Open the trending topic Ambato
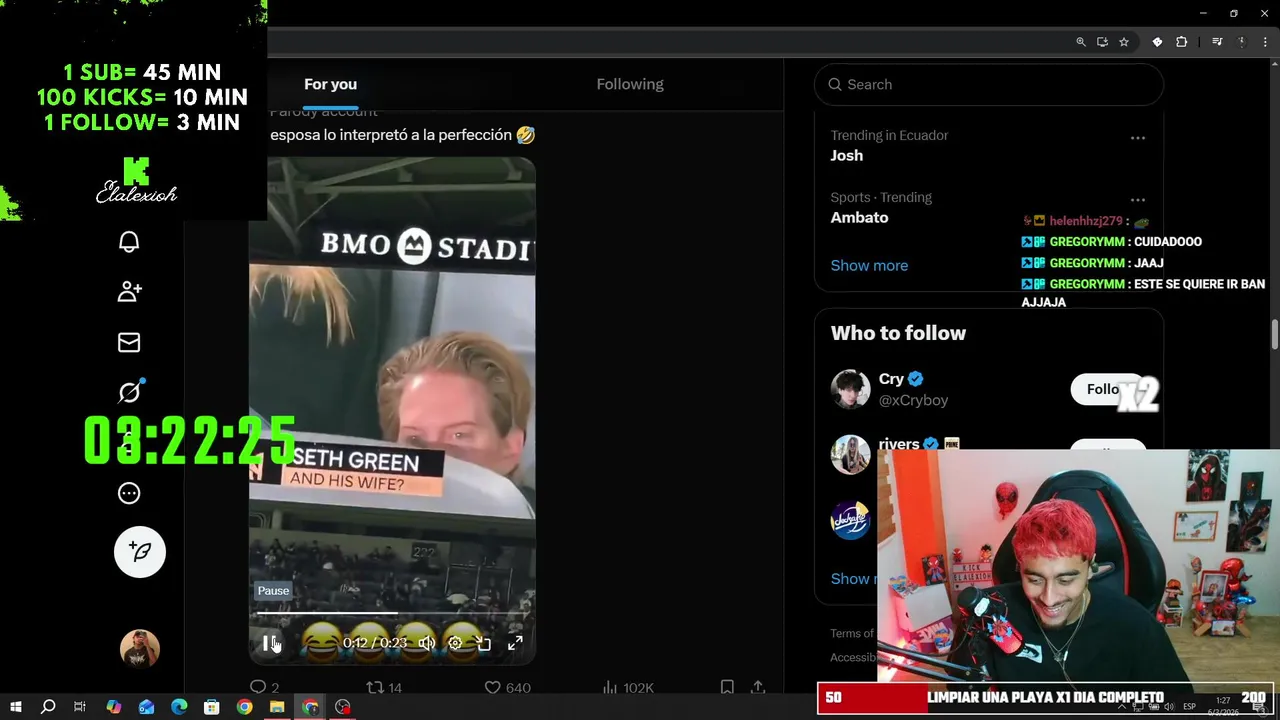The height and width of the screenshot is (720, 1280). [859, 217]
